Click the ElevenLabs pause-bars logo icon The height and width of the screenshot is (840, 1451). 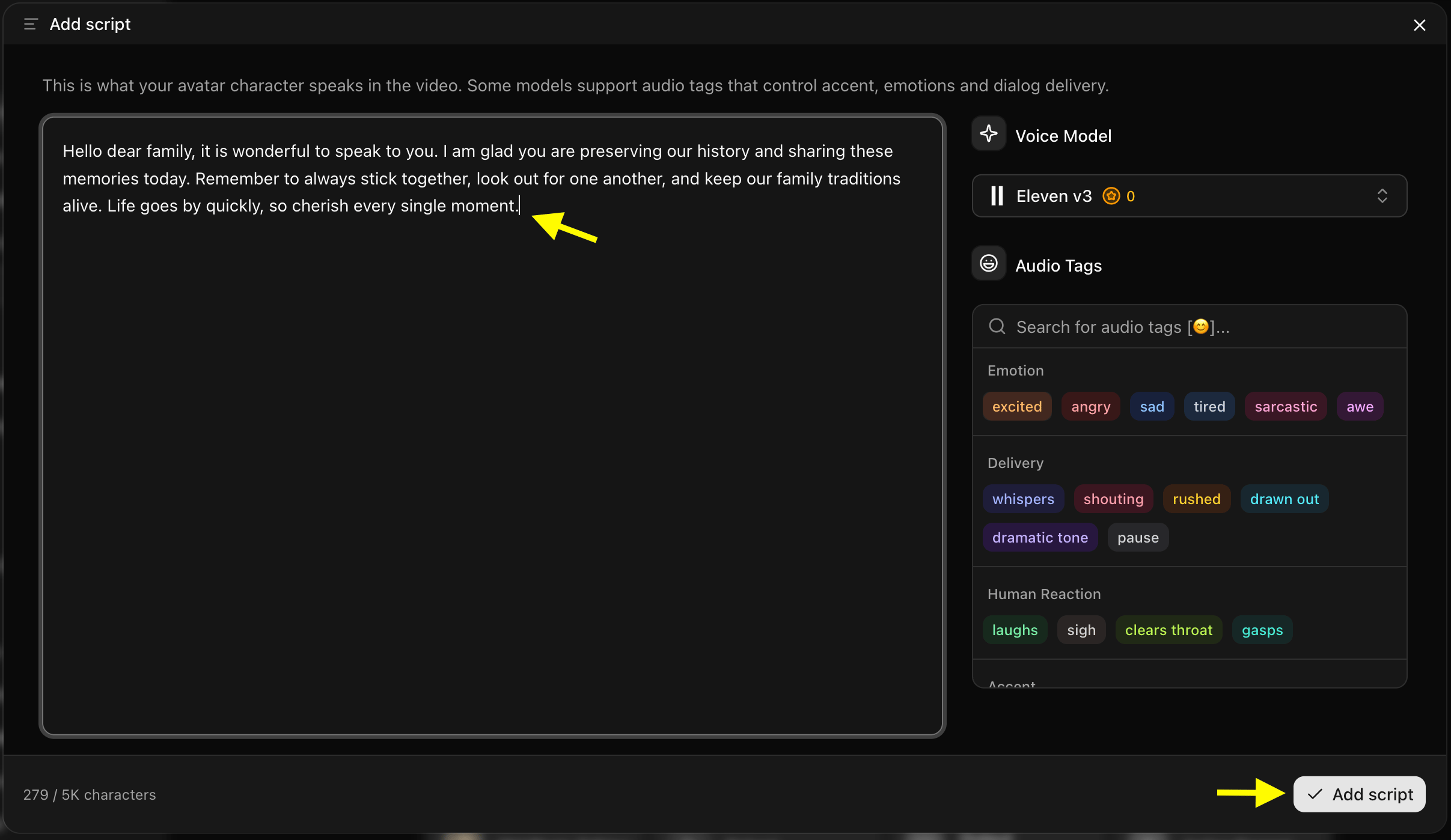pos(997,196)
